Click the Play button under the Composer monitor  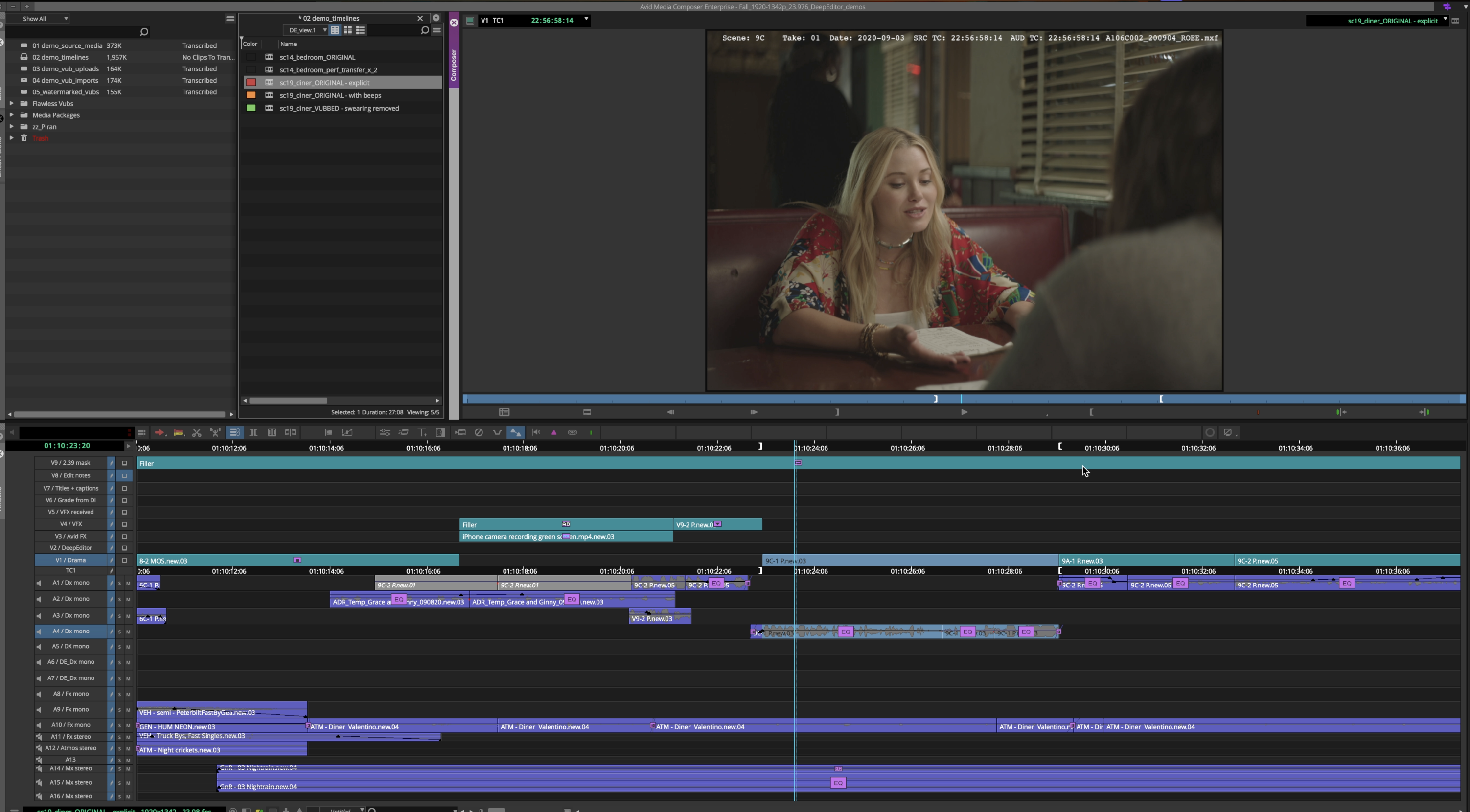point(964,412)
